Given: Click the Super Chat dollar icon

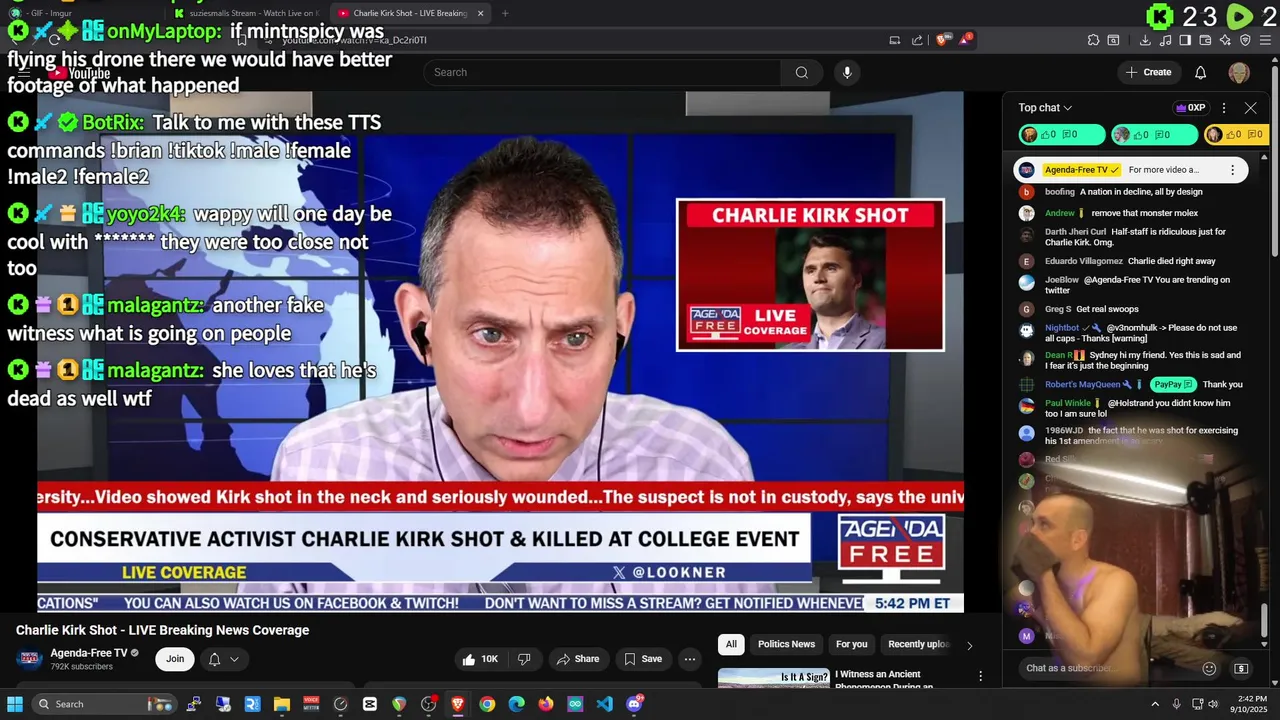Looking at the screenshot, I should click(1241, 668).
